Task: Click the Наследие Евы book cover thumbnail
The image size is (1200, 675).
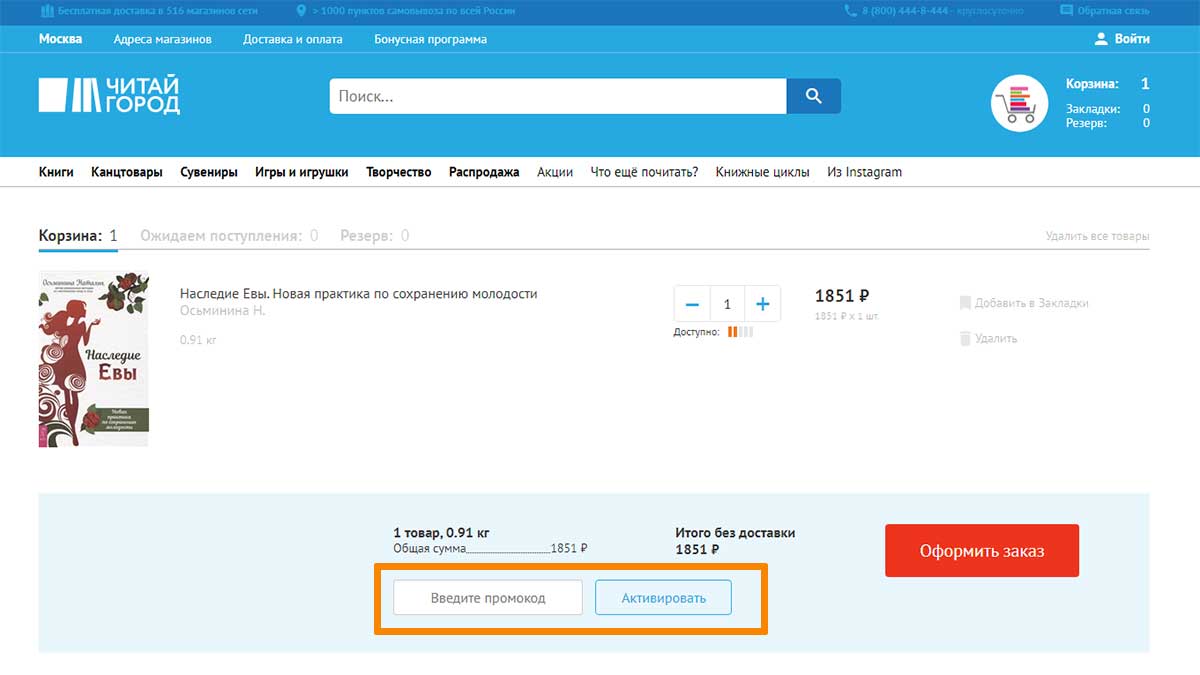Action: tap(93, 358)
